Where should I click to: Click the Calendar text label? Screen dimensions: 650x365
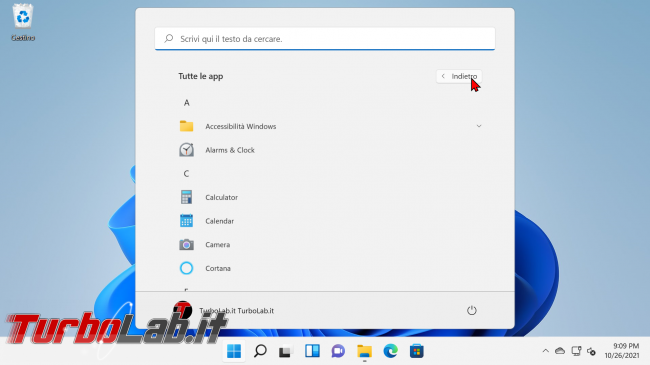point(220,221)
